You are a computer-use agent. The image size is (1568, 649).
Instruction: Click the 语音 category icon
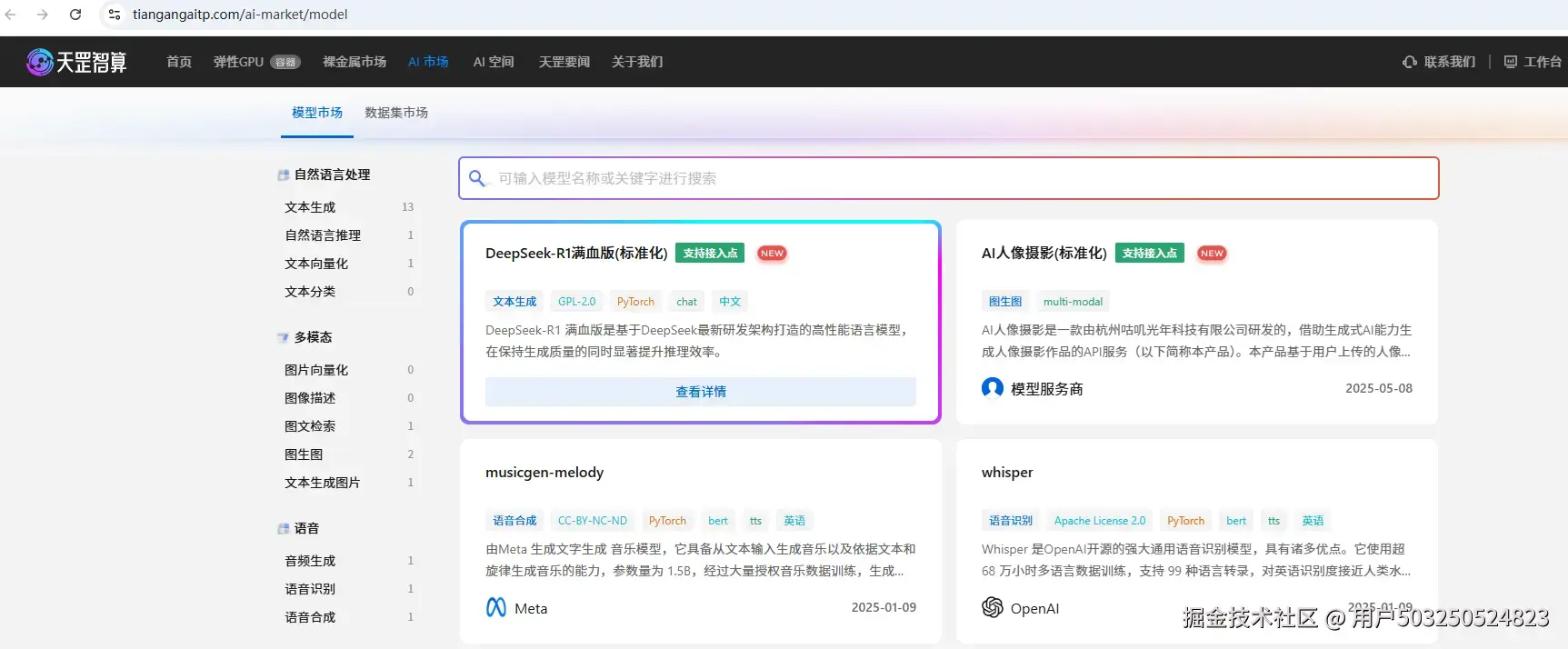click(284, 528)
